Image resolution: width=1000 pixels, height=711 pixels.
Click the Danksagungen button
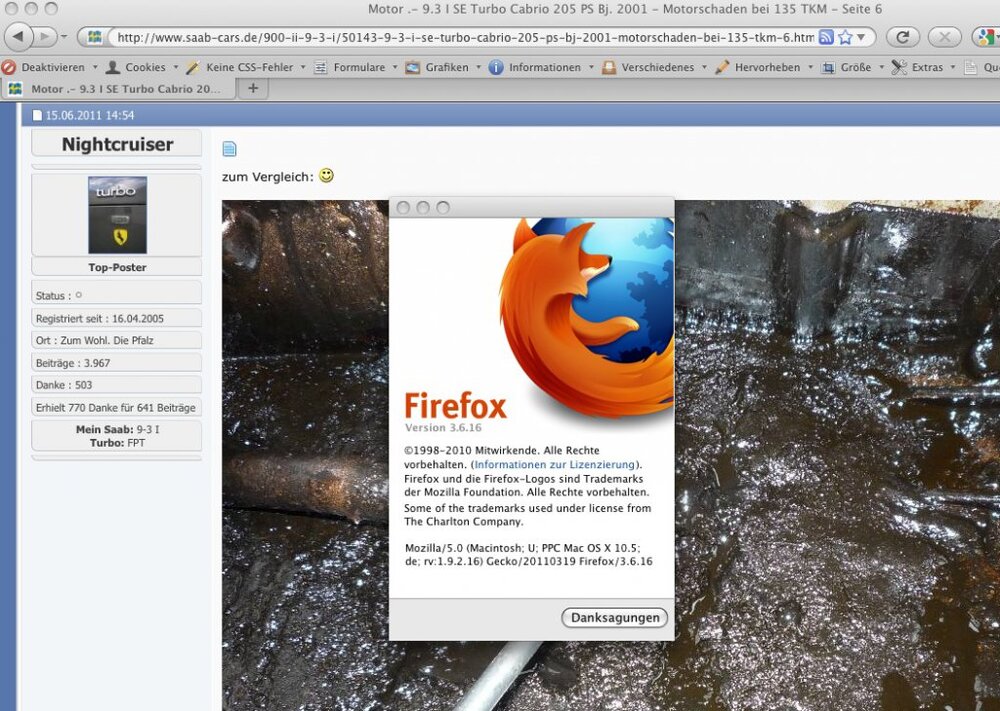click(x=615, y=617)
